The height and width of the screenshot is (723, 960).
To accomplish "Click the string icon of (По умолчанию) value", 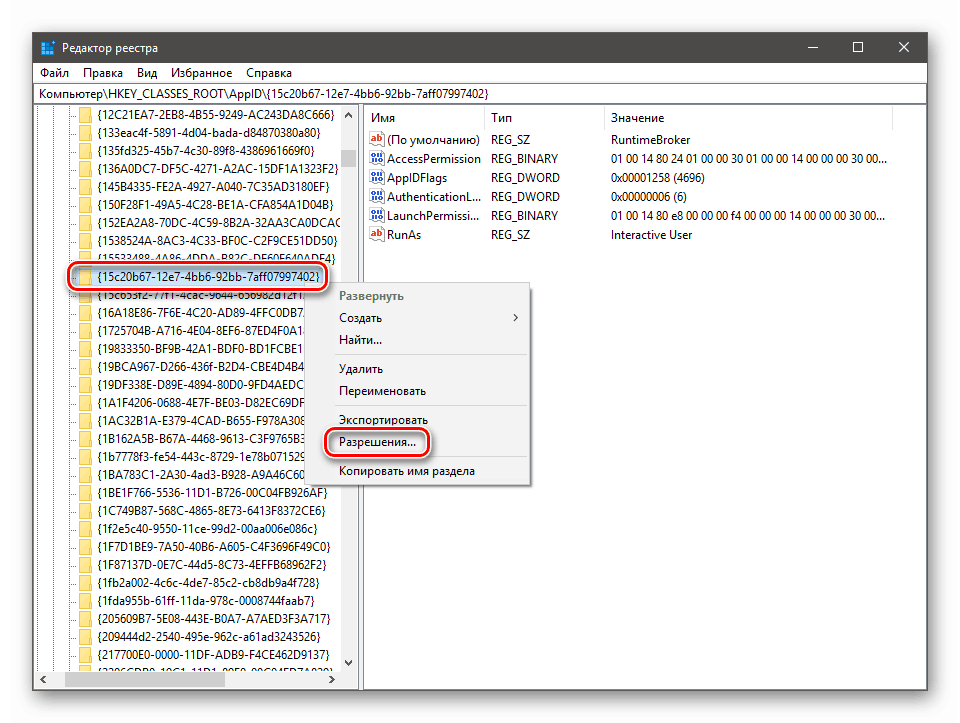I will click(x=377, y=139).
